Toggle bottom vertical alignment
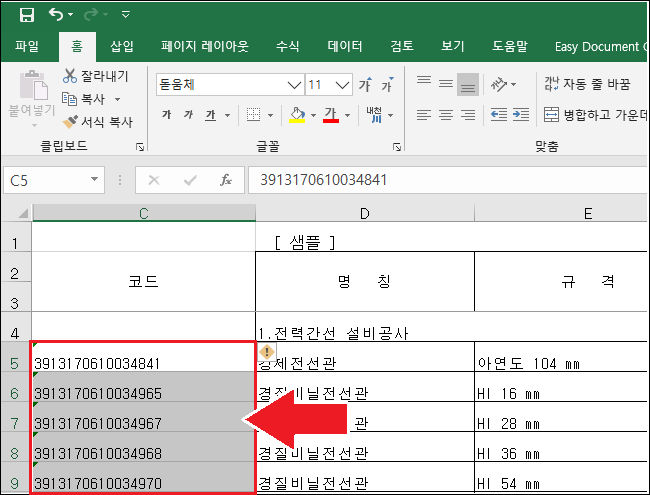 pyautogui.click(x=468, y=85)
